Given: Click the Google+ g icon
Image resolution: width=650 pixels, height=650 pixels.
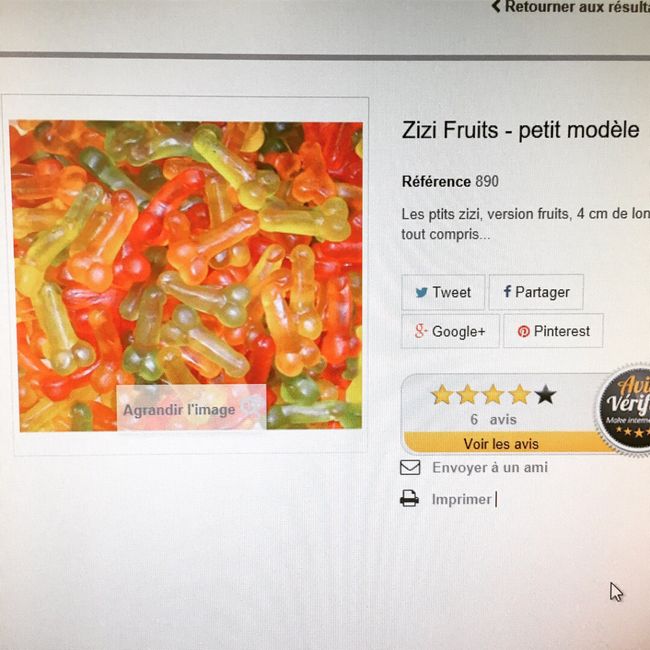Looking at the screenshot, I should coord(420,331).
